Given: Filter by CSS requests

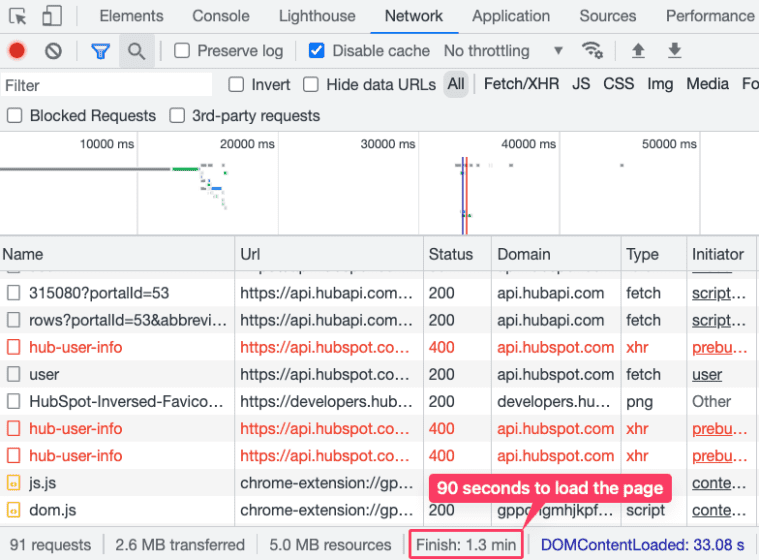Looking at the screenshot, I should coord(619,84).
